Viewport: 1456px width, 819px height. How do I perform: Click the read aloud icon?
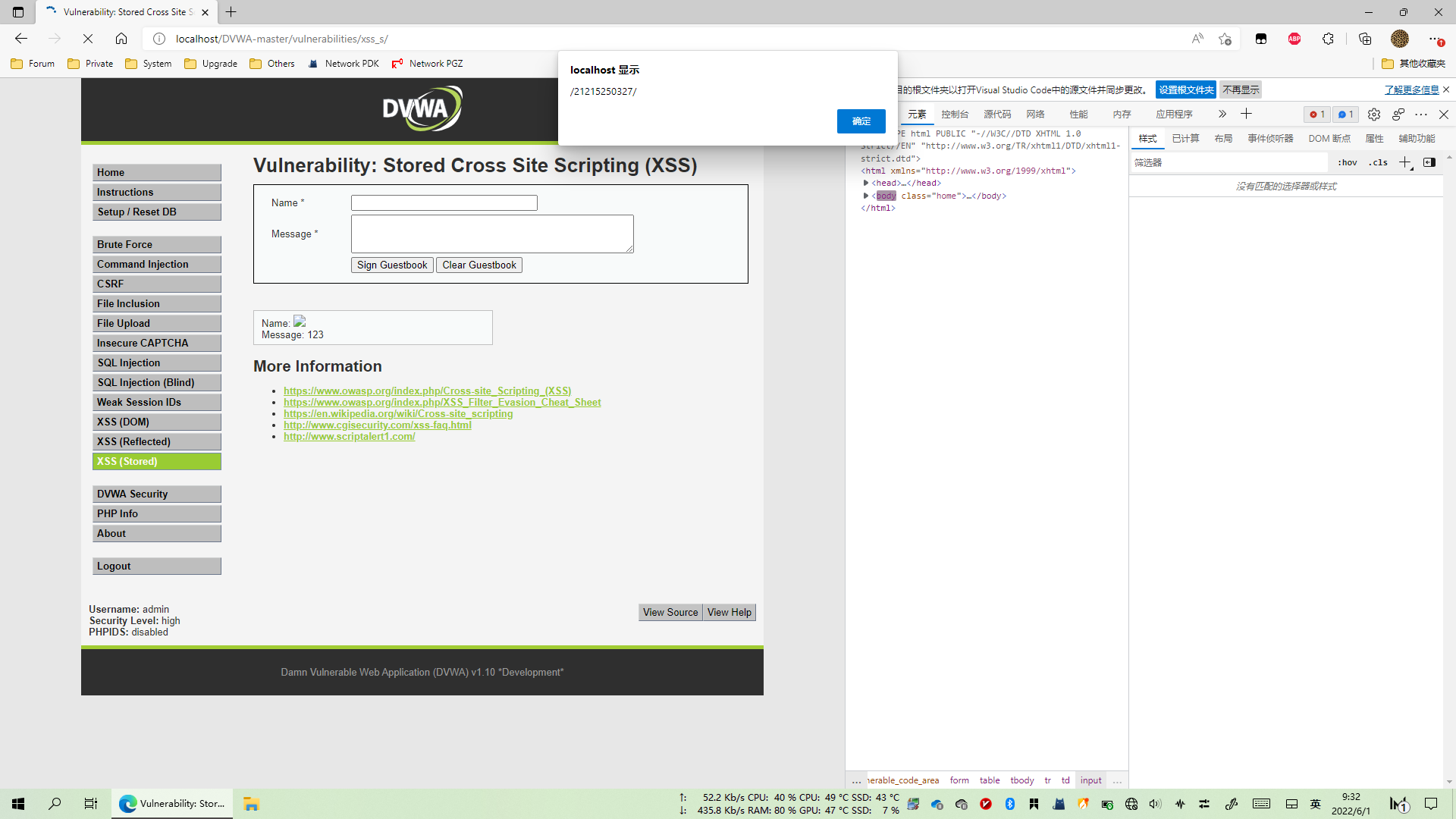click(x=1197, y=39)
